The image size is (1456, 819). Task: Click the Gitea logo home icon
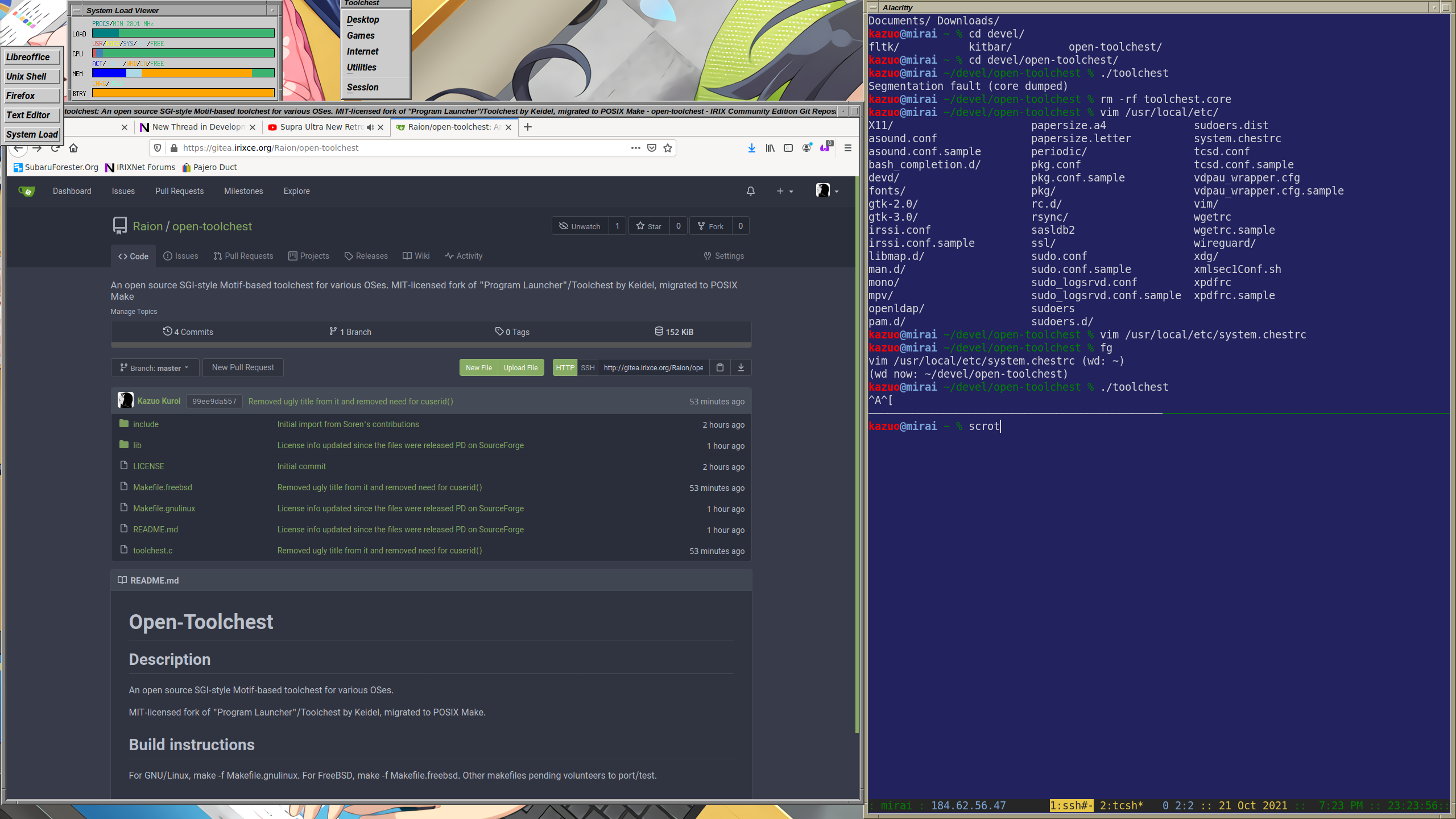27,191
